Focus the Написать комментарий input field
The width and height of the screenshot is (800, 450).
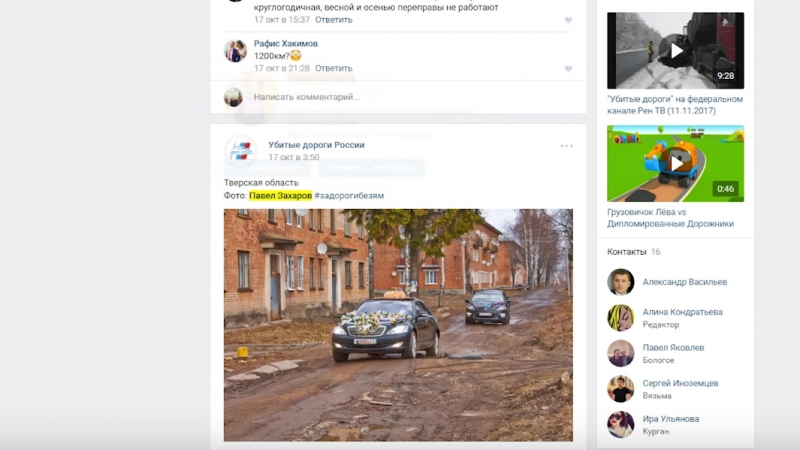400,97
